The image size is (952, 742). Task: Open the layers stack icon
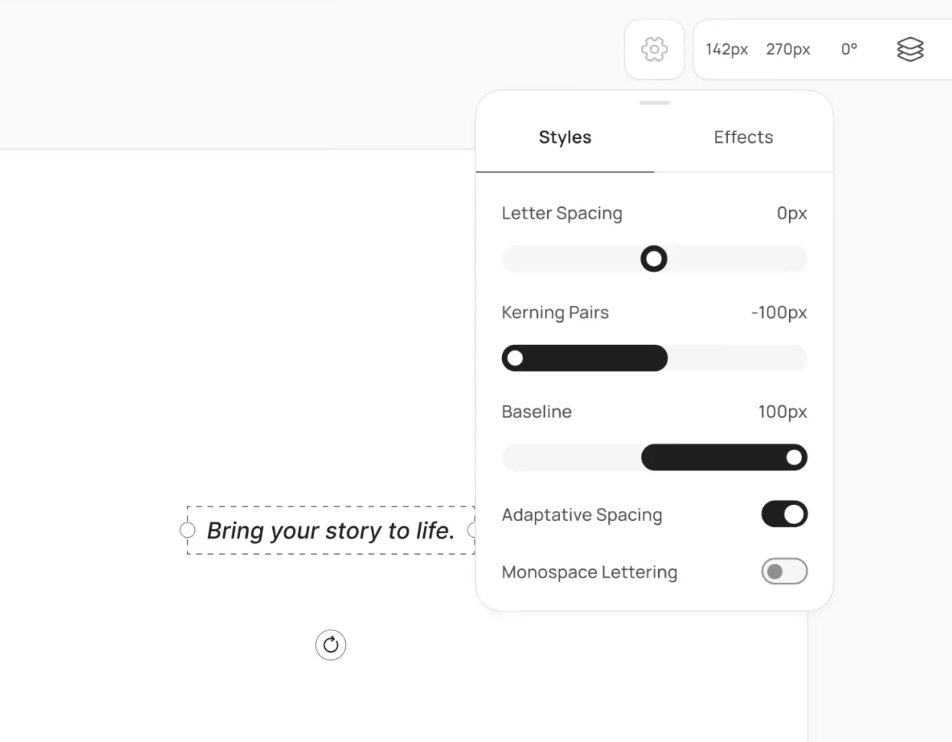[909, 49]
